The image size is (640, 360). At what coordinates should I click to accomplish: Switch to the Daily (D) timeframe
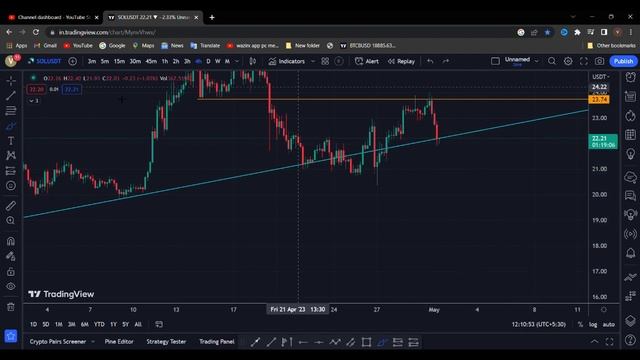(208, 61)
